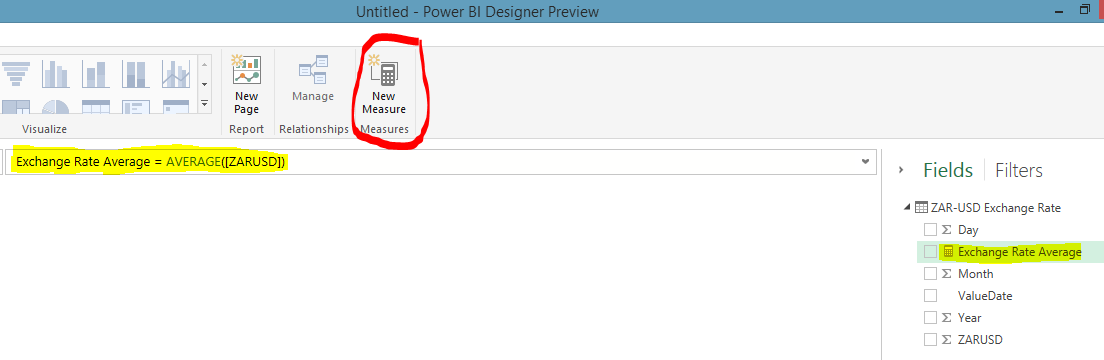Image resolution: width=1104 pixels, height=360 pixels.
Task: Click the sigma icon next to Month
Action: point(947,273)
